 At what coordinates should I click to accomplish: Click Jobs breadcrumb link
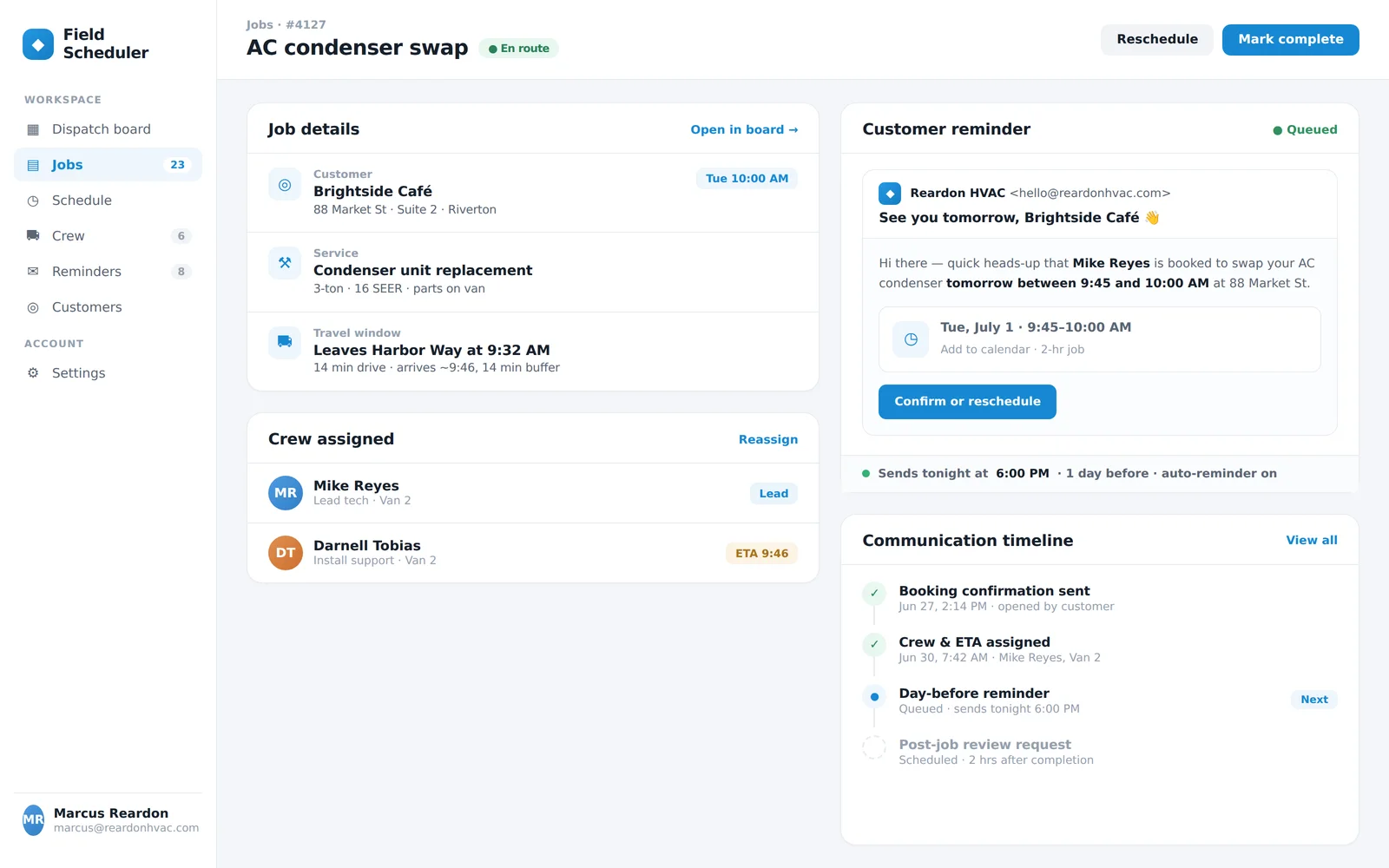(x=260, y=25)
